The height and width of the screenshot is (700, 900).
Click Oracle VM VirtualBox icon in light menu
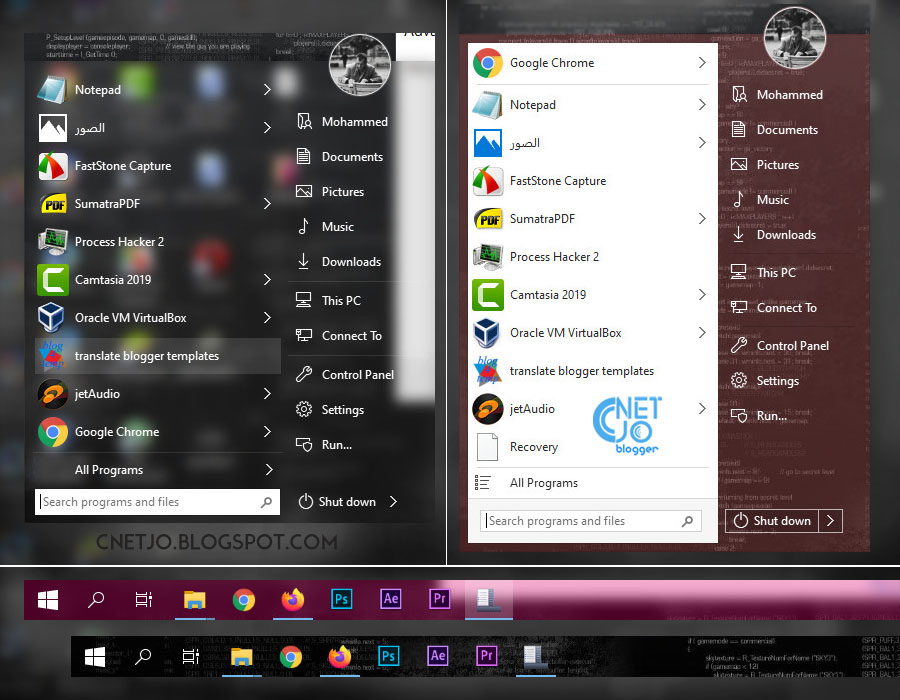488,333
